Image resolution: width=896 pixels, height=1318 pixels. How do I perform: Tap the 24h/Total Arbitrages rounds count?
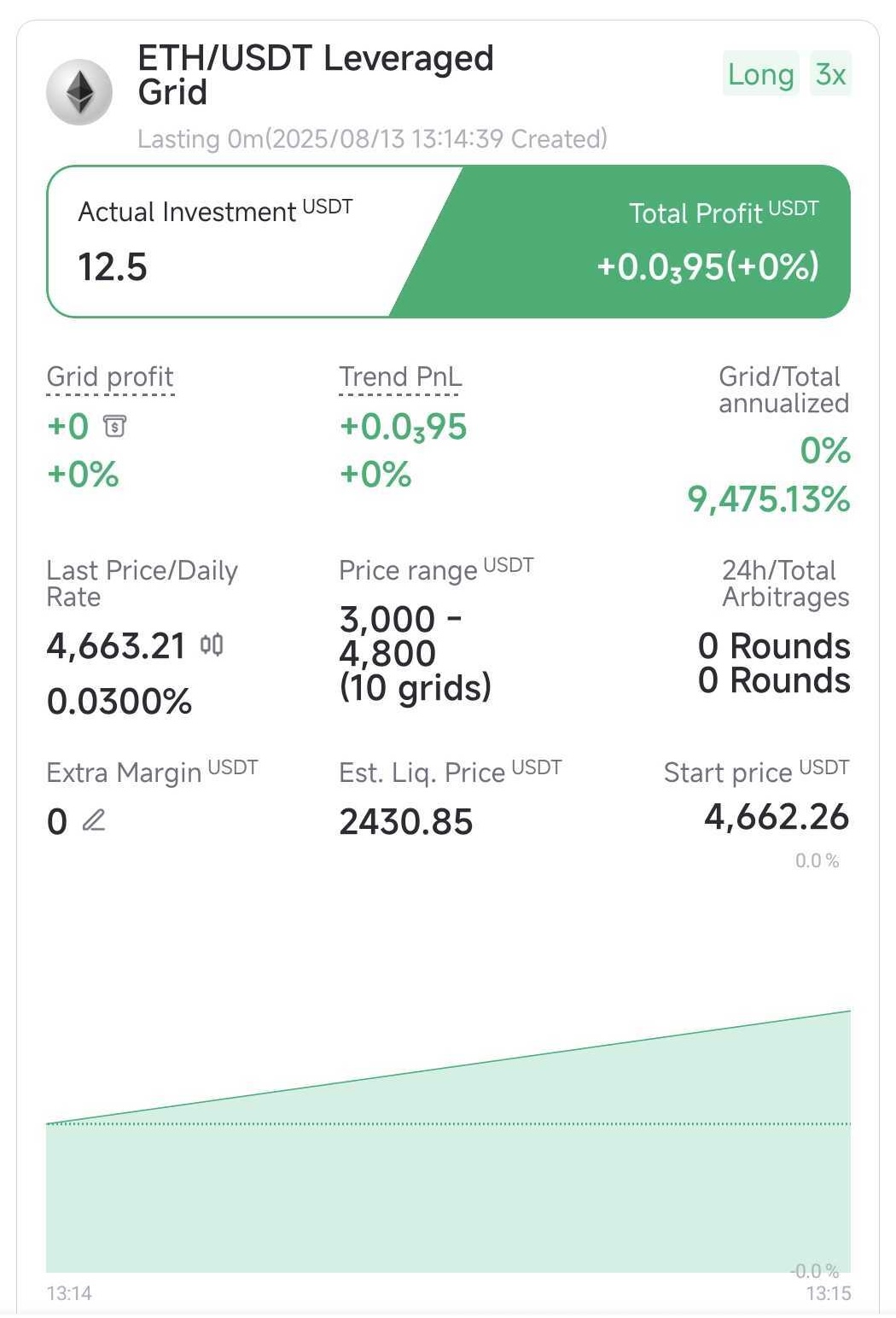coord(774,663)
